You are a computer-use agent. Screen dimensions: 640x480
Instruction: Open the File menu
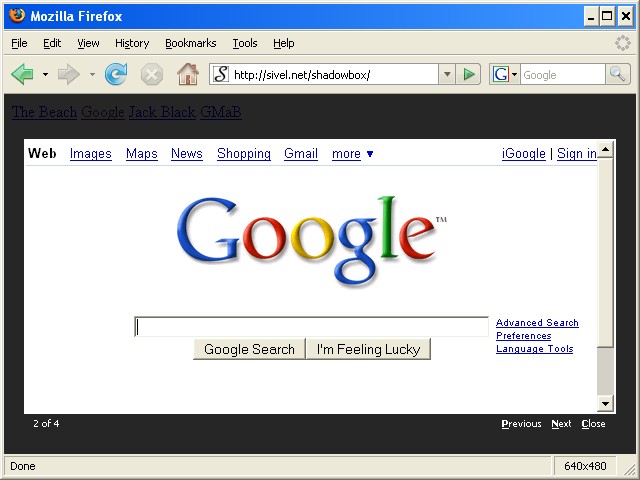pos(19,43)
